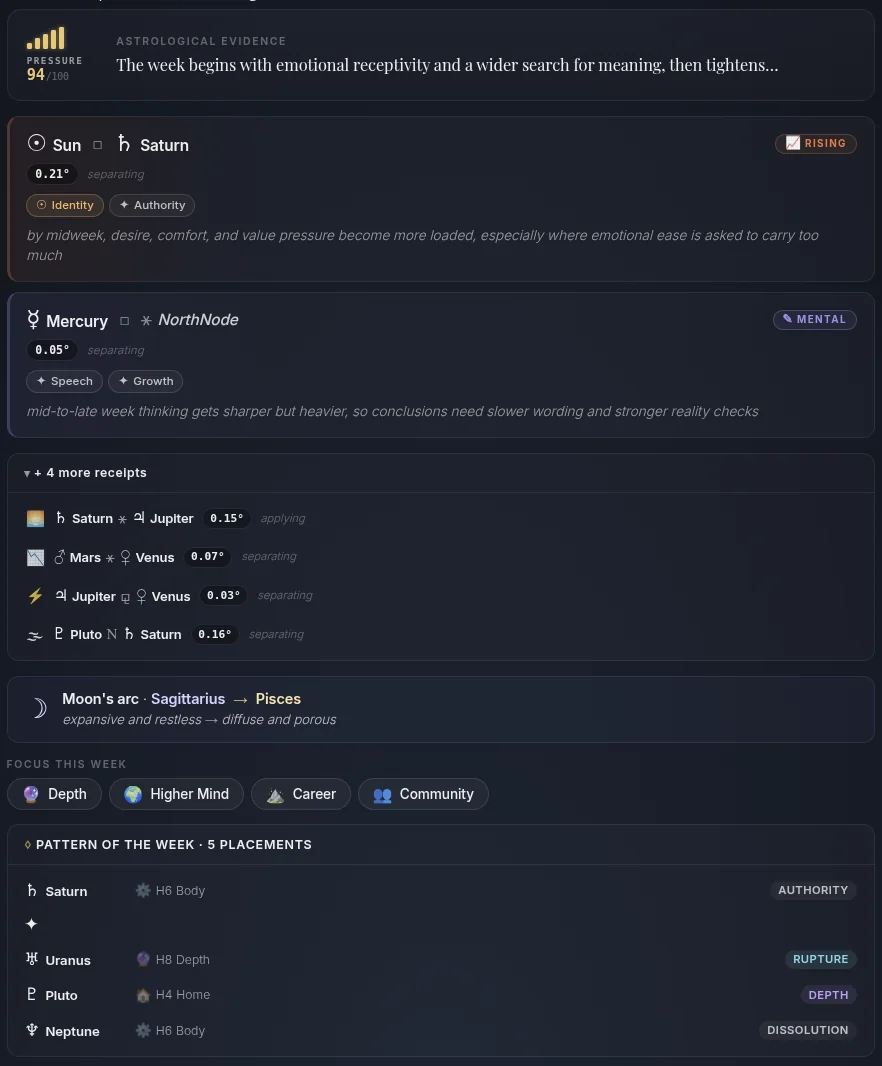
Task: Click the Sun glyph icon
Action: (x=36, y=143)
